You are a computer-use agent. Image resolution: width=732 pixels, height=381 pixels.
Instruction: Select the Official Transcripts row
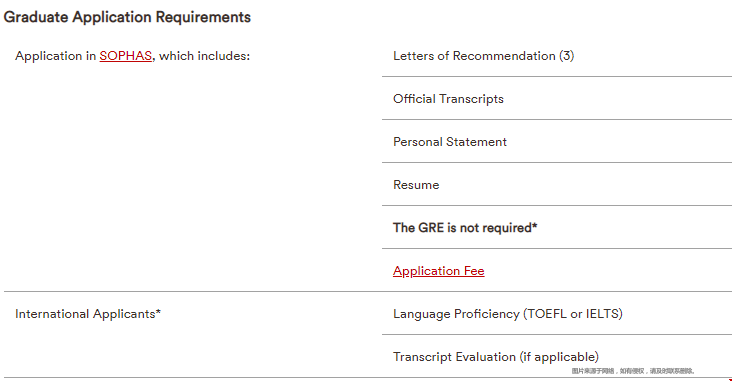(557, 99)
